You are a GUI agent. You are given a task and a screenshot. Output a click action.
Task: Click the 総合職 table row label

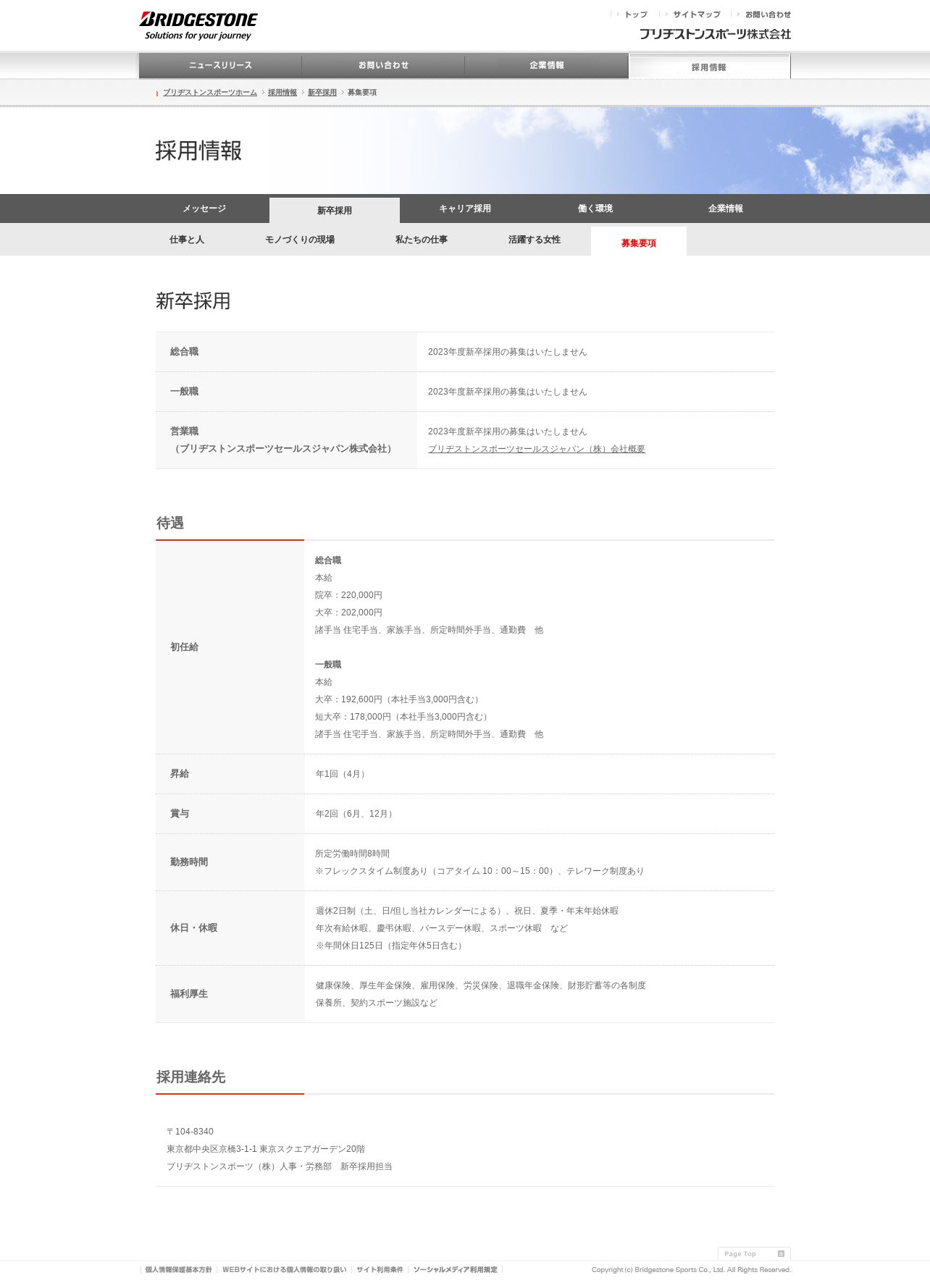click(x=184, y=352)
